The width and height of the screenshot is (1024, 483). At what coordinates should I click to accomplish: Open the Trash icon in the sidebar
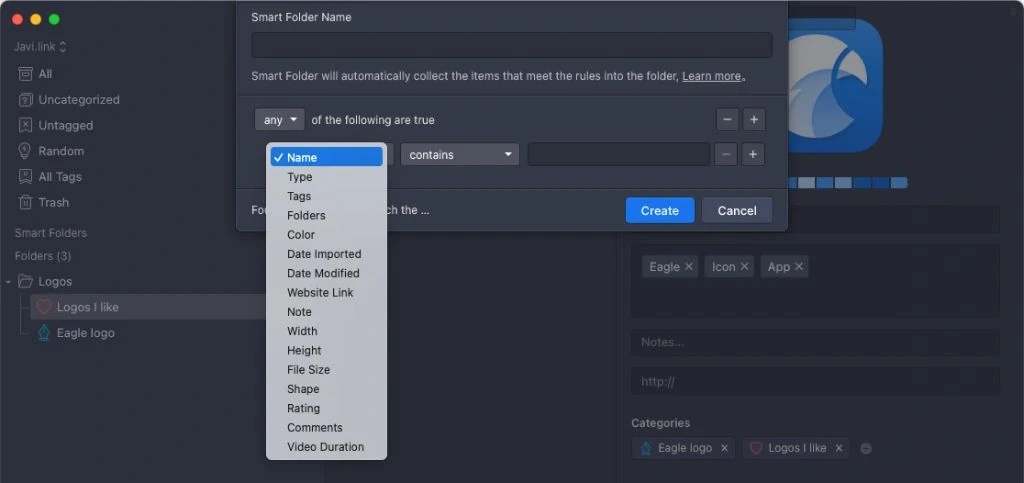26,202
